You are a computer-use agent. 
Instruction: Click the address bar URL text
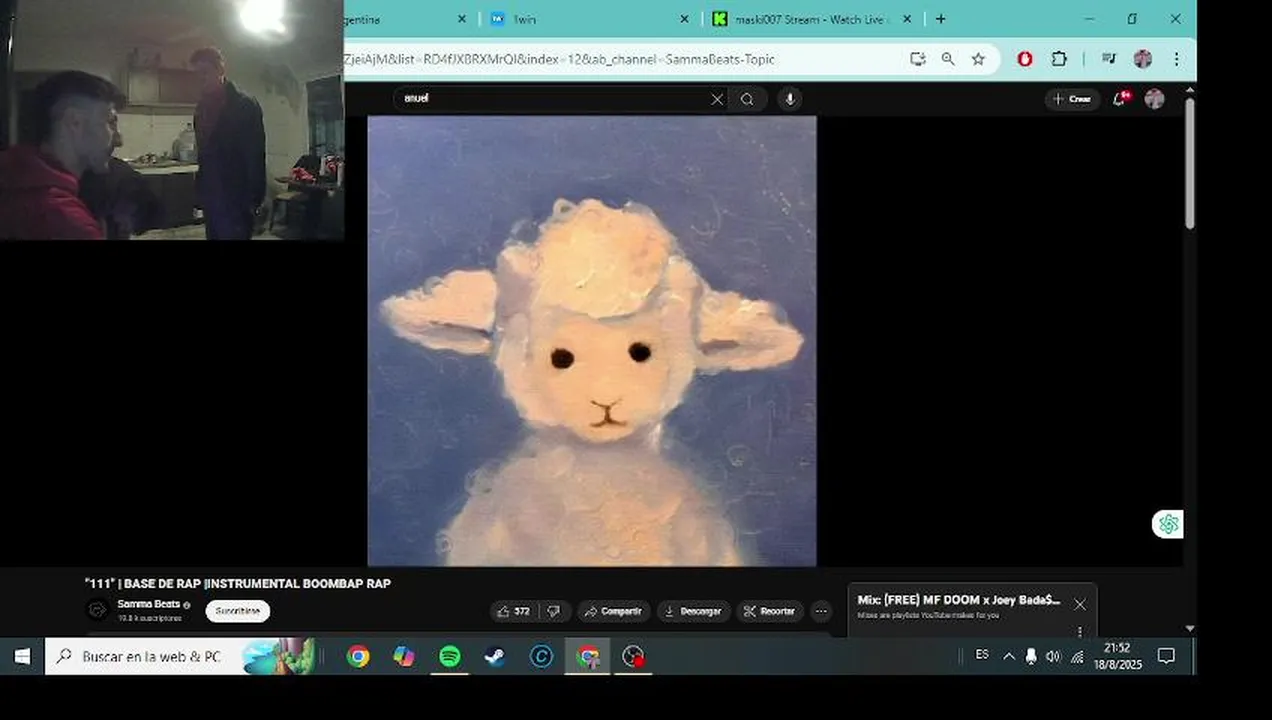pyautogui.click(x=560, y=59)
